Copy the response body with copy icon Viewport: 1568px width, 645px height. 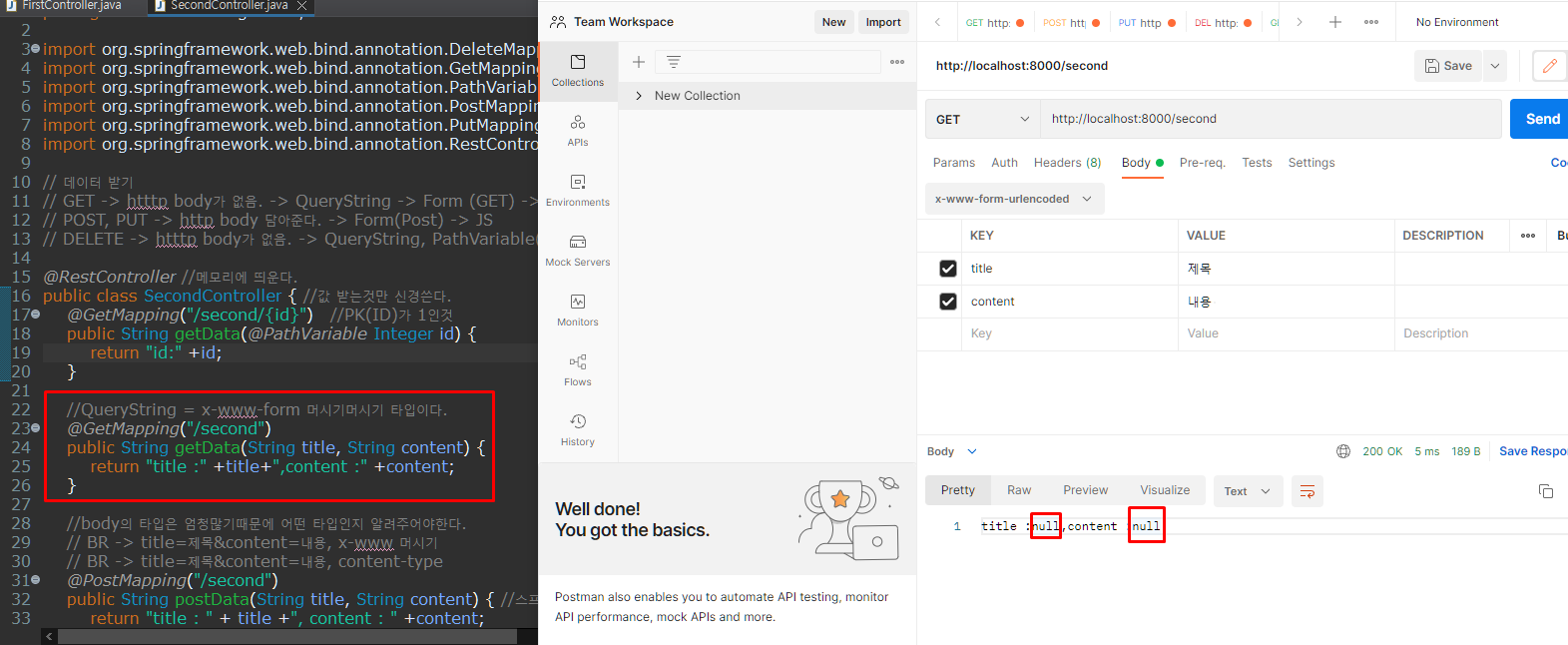coord(1546,491)
